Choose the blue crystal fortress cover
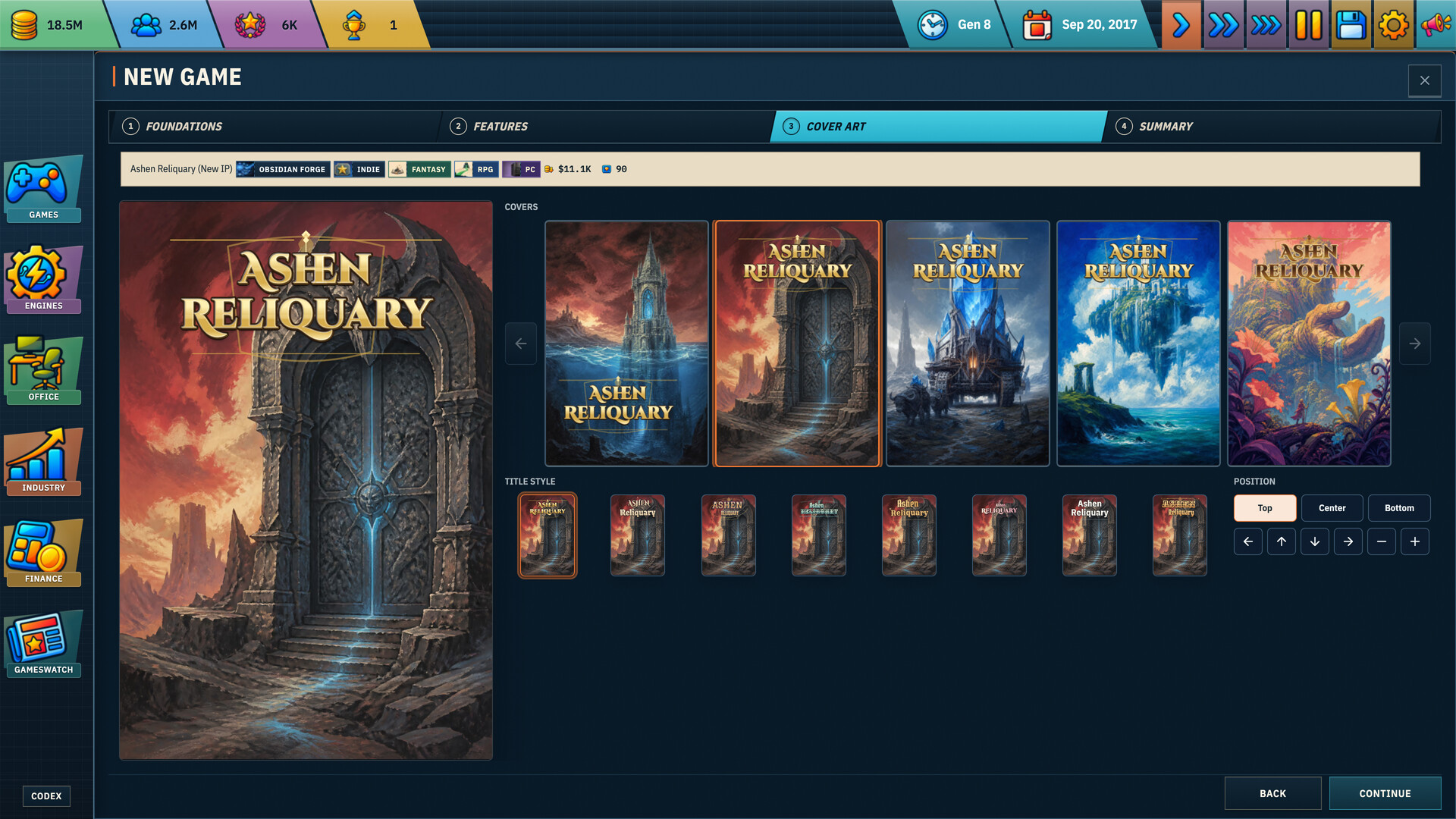The image size is (1456, 819). pos(968,344)
